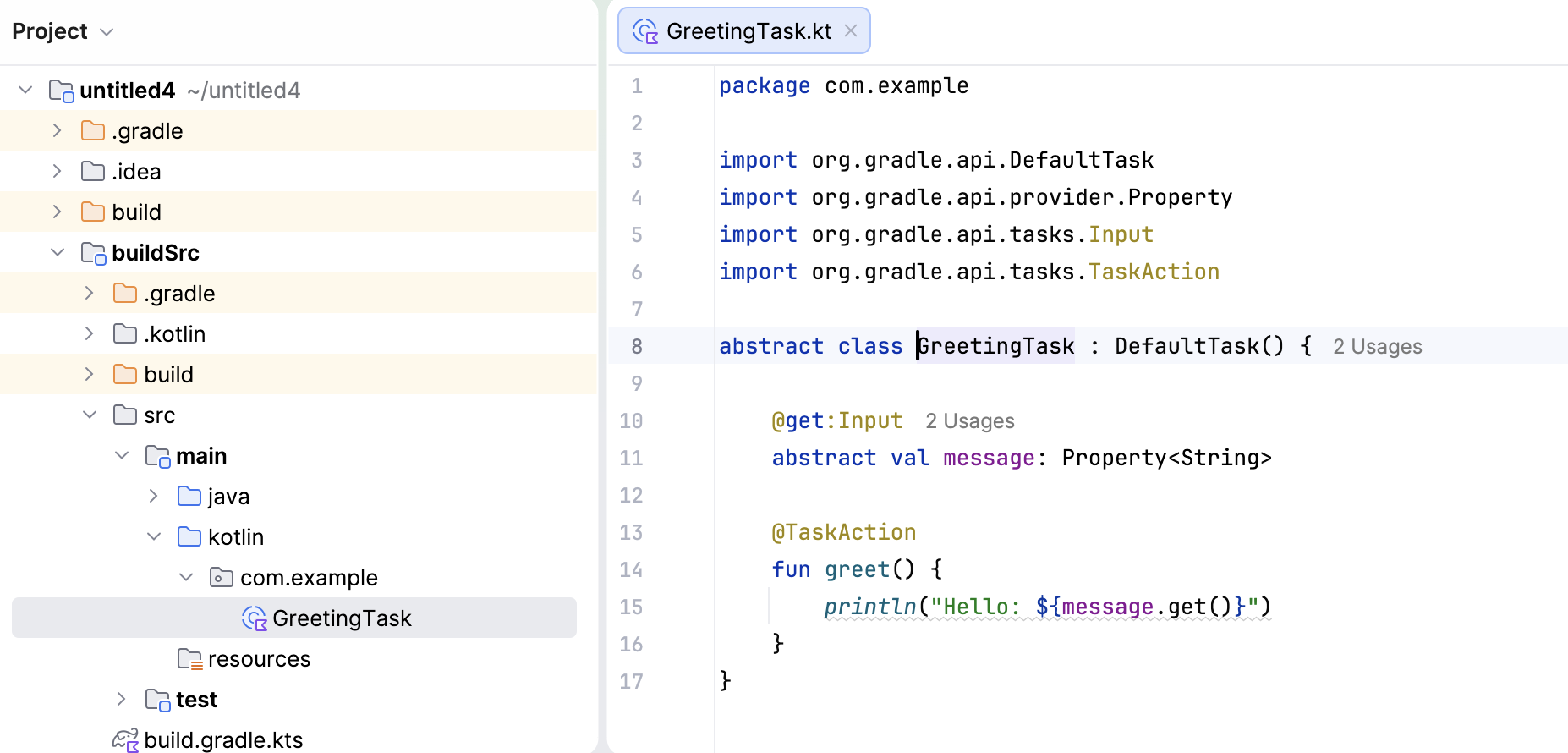Expand the .idea folder
Viewport: 1568px width, 753px height.
pos(58,171)
